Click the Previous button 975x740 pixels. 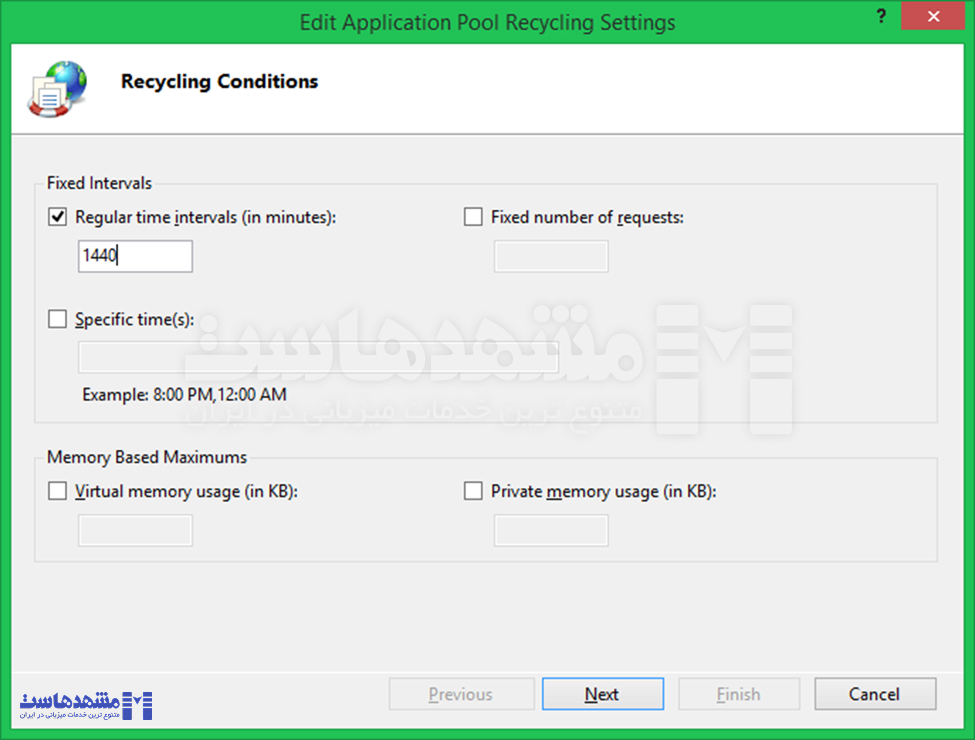point(461,694)
